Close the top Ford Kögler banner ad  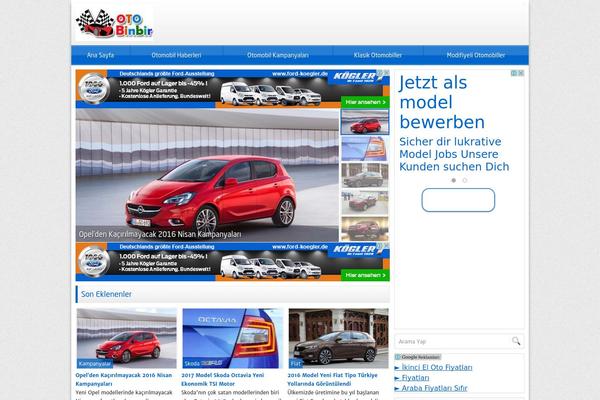[386, 72]
